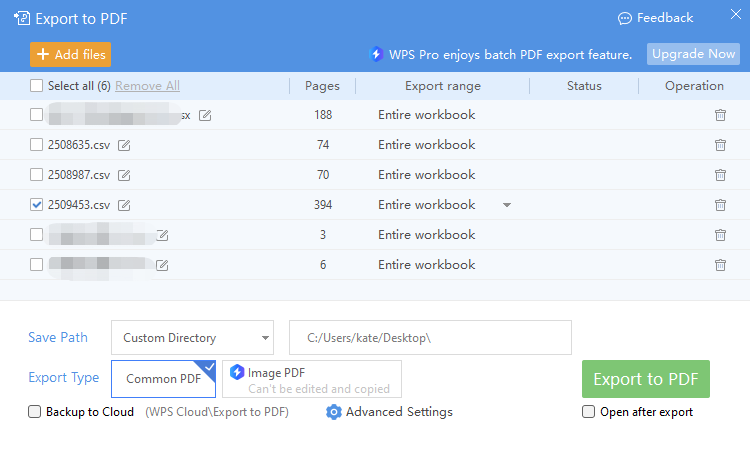Check the 2508987.csv file checkbox
750x450 pixels.
[x=36, y=175]
